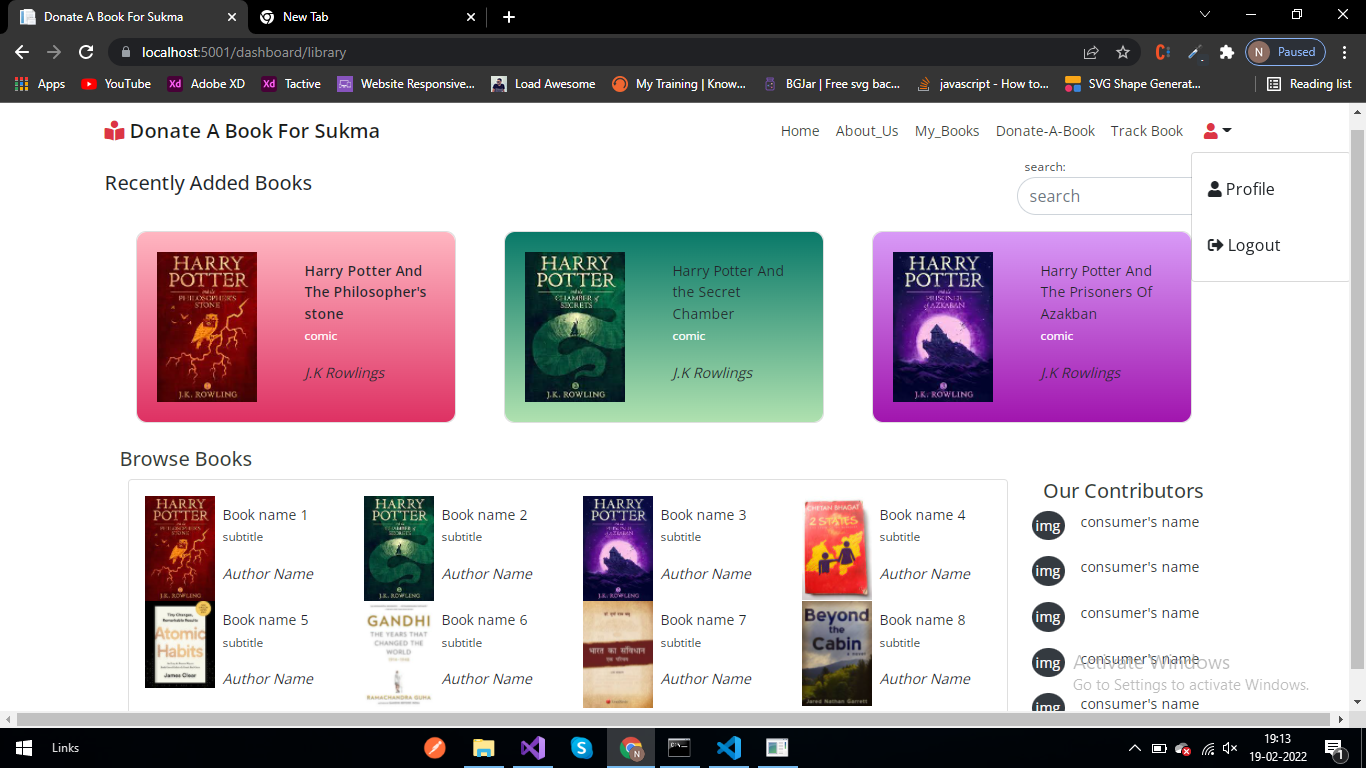
Task: Focus the book search field
Action: tap(1105, 196)
